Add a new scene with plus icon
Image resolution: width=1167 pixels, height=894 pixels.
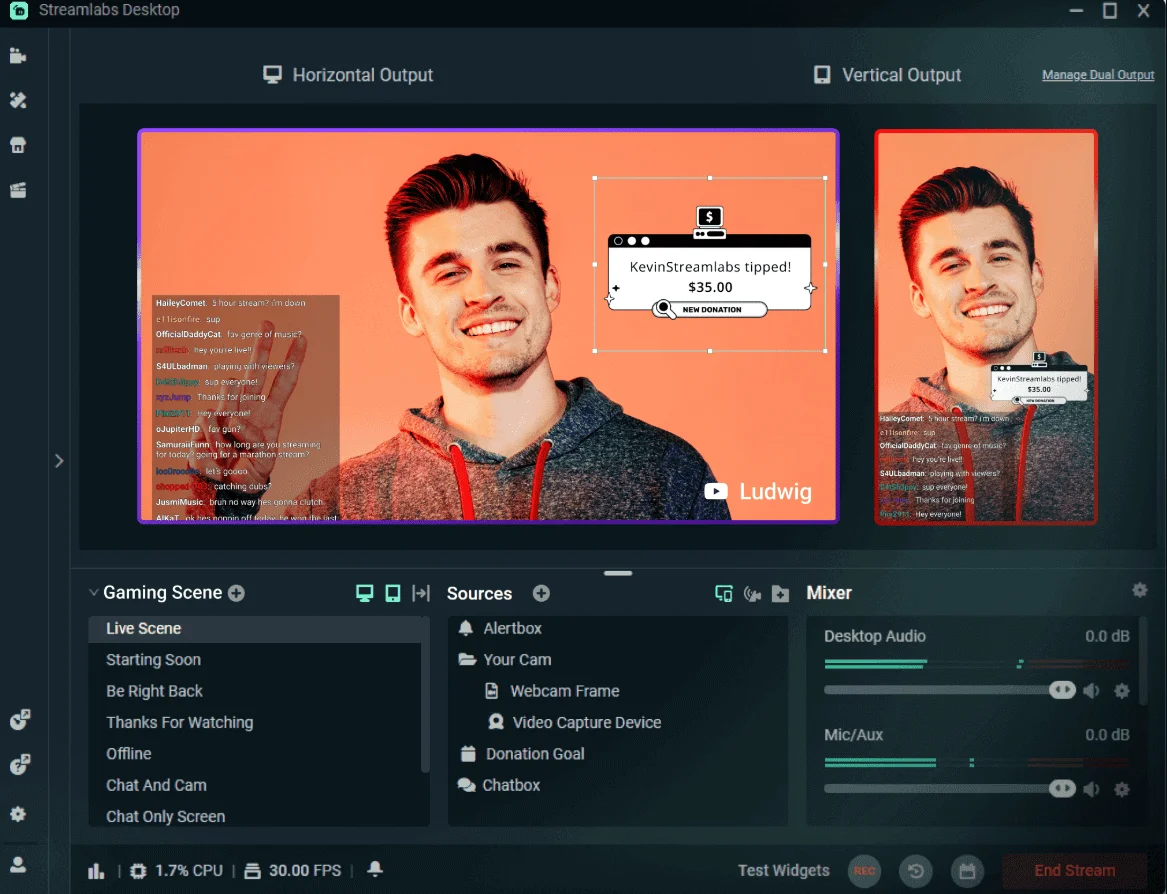tap(236, 593)
